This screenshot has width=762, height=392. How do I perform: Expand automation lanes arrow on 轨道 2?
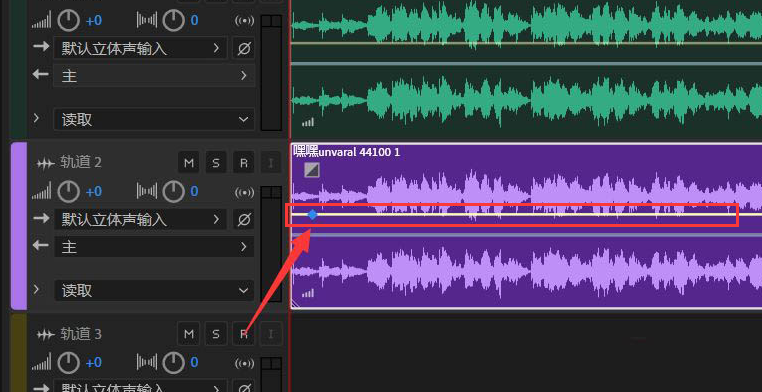[x=36, y=290]
